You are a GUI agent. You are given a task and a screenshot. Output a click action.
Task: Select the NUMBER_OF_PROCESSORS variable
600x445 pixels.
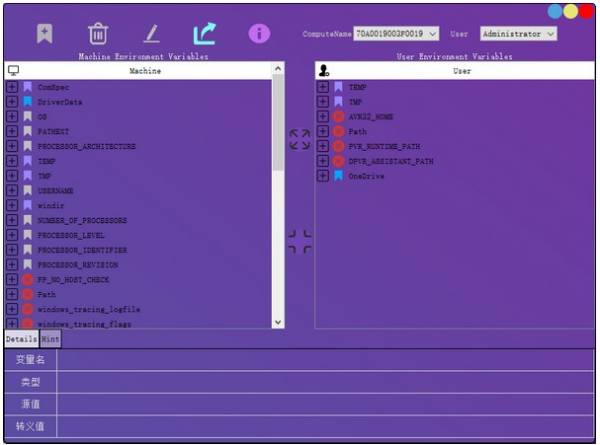[82, 220]
